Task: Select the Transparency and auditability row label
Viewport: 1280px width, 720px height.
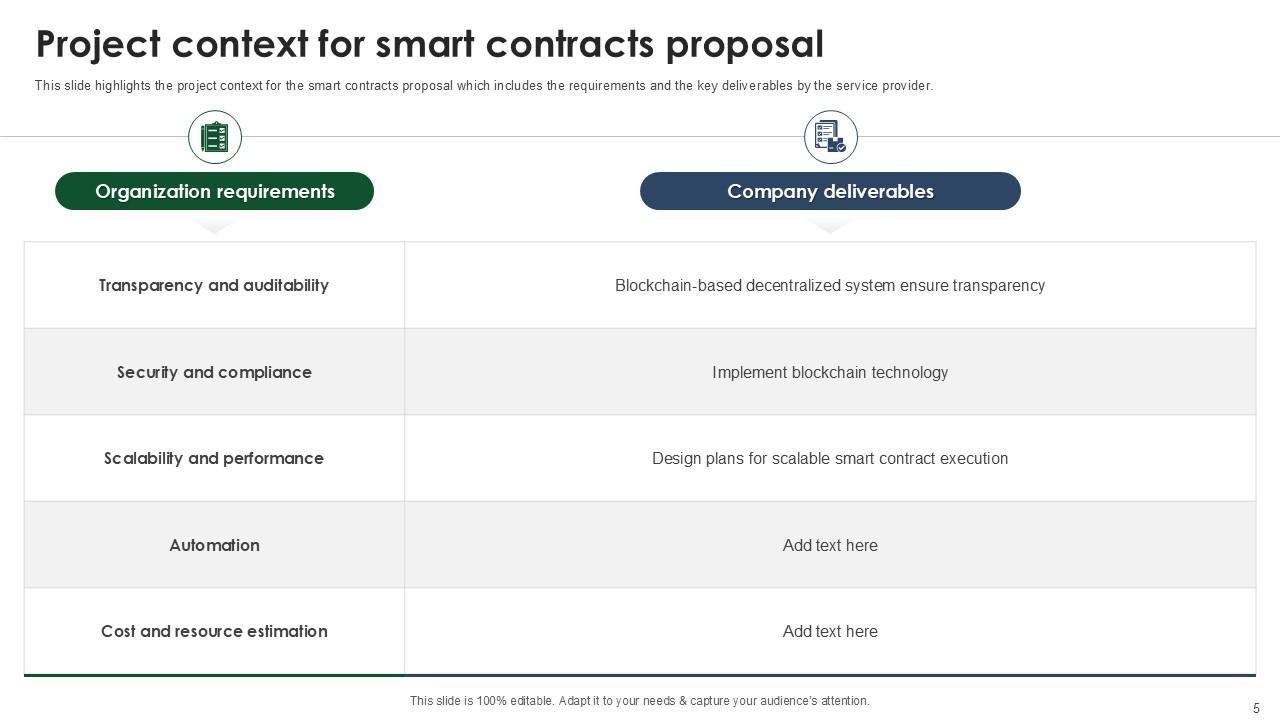Action: [x=214, y=285]
